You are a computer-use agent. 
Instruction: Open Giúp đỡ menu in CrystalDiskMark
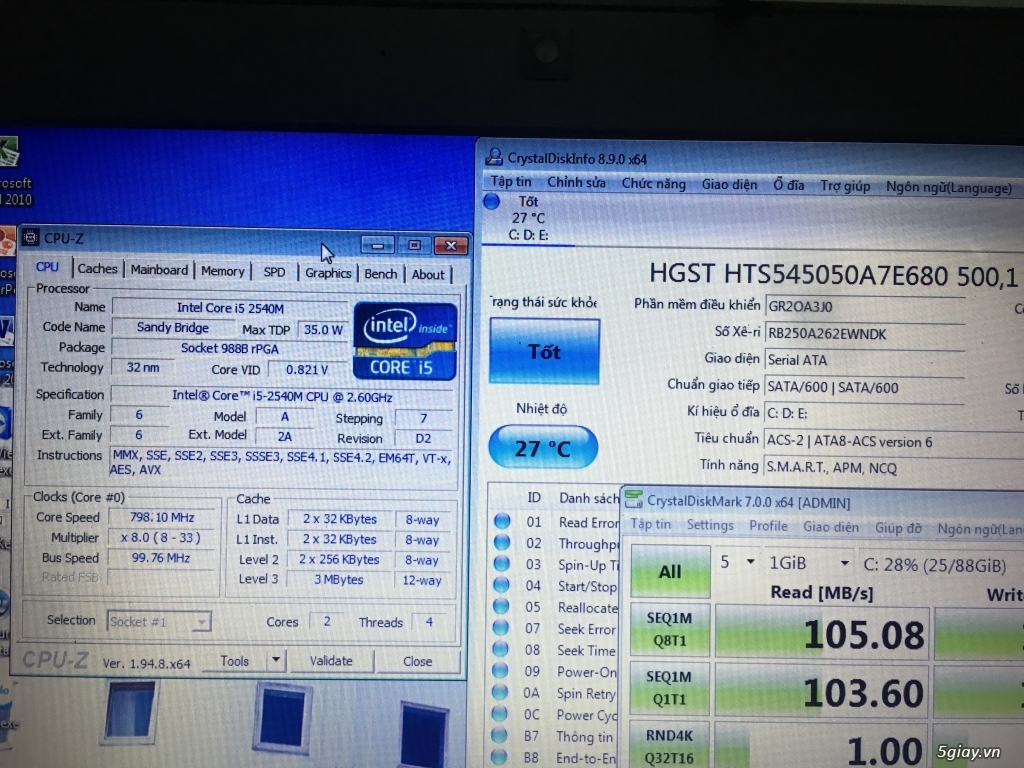(x=898, y=528)
